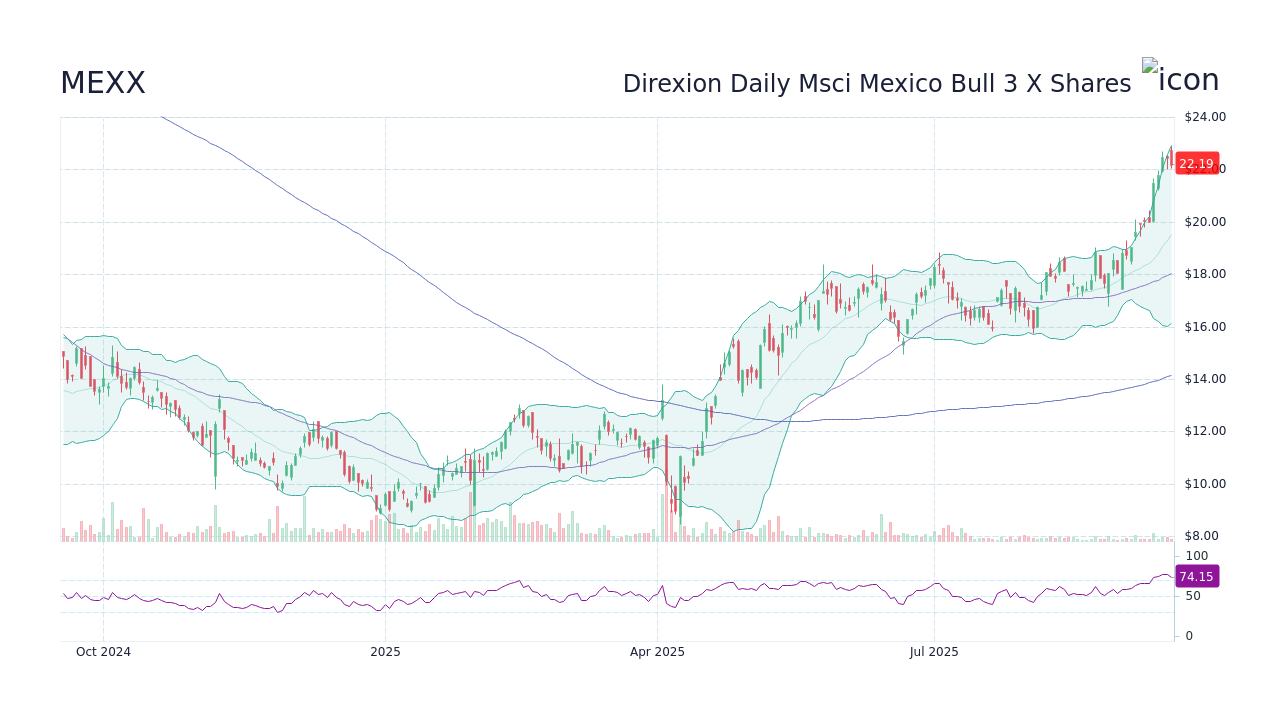Click the Oct 2024 date axis label
This screenshot has width=1280, height=720.
tap(103, 652)
